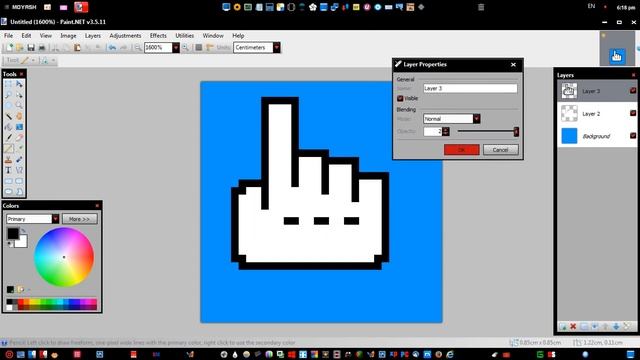
Task: Open the zoom level 1600% dropdown
Action: [x=176, y=47]
